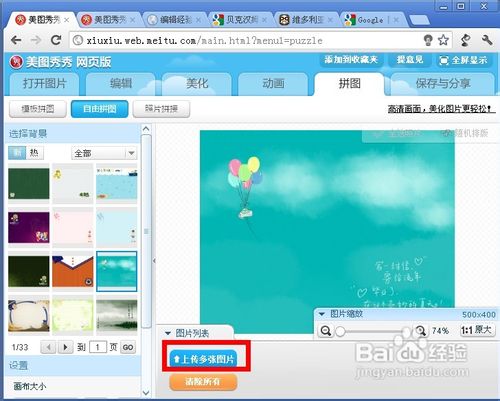
Task: Go back using browser back arrow
Action: tap(16, 40)
